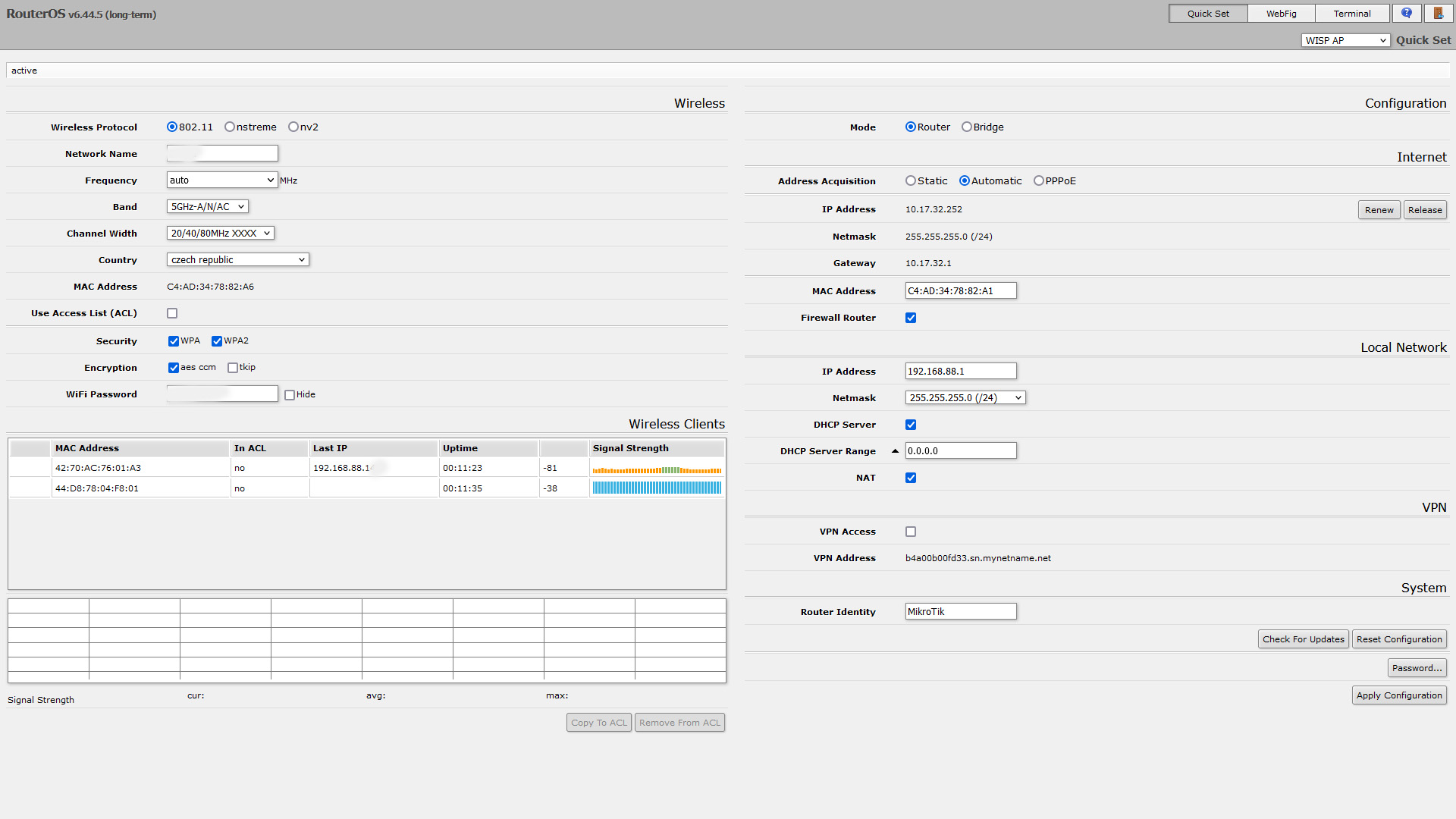
Task: Open the Band dropdown
Action: pos(207,207)
